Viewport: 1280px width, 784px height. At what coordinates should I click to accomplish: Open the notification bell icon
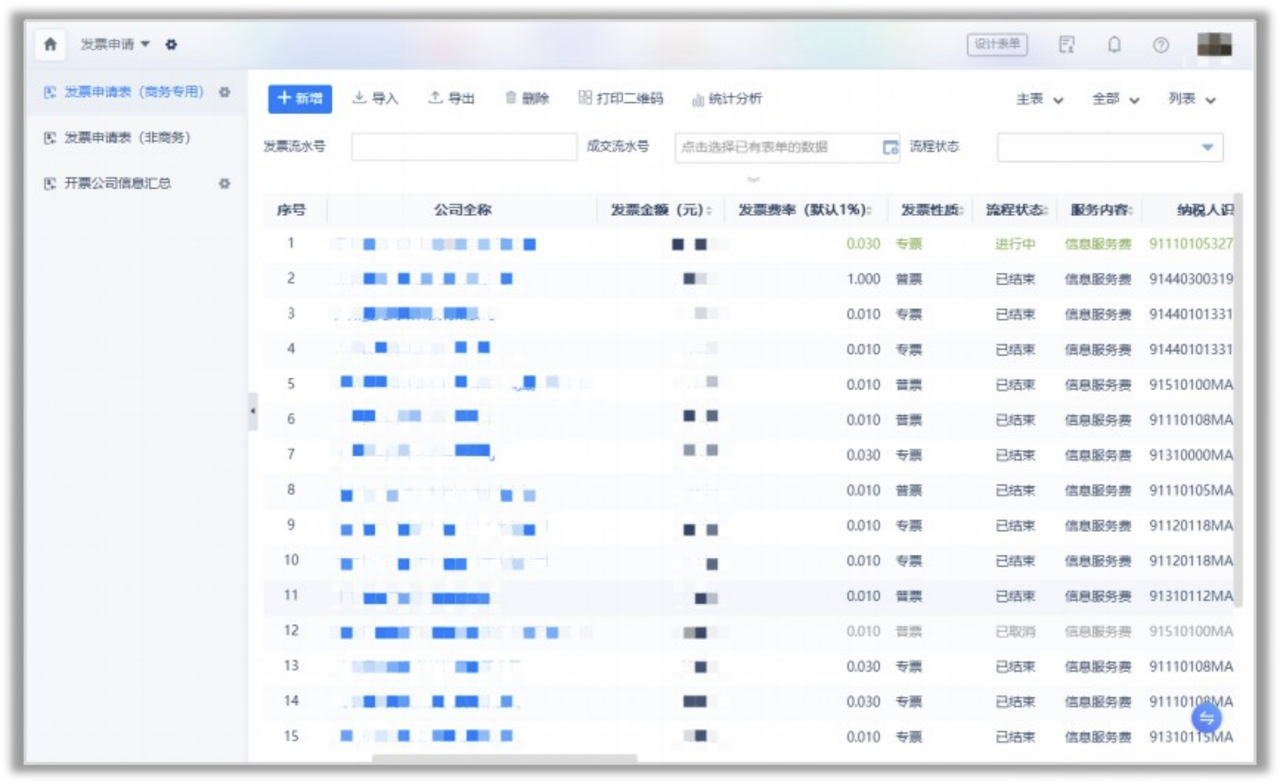point(1114,45)
